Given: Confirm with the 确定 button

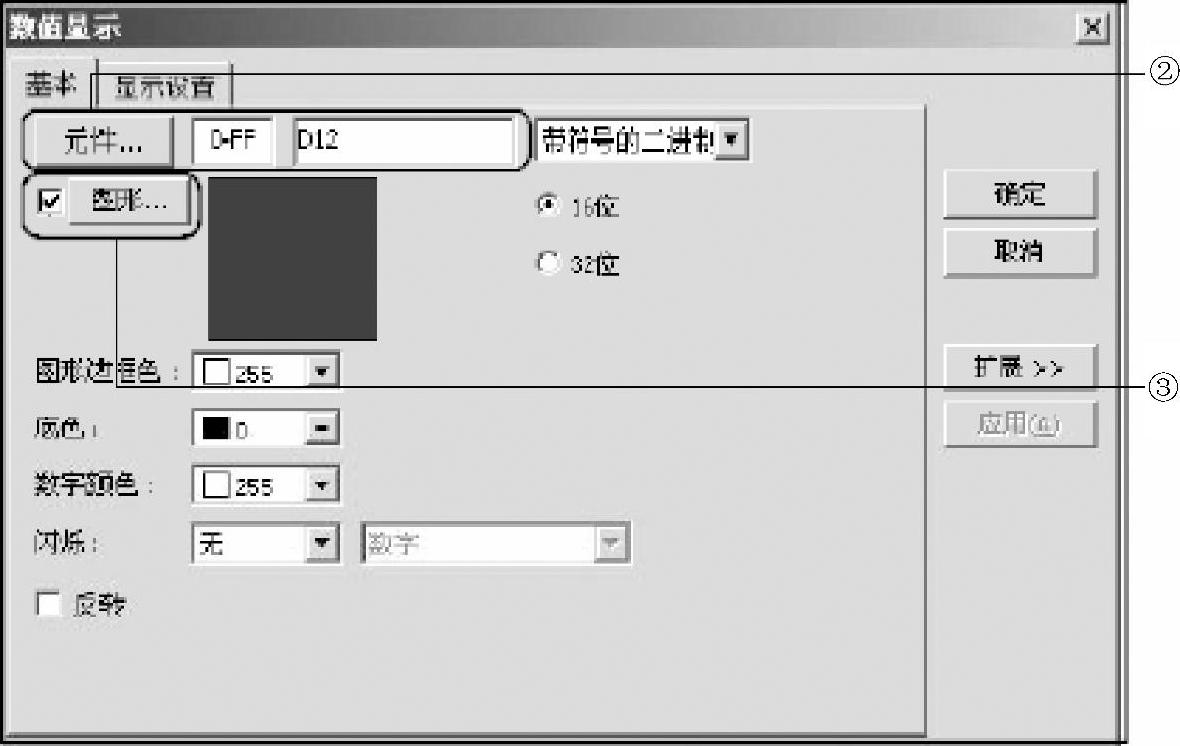Looking at the screenshot, I should (x=1020, y=194).
